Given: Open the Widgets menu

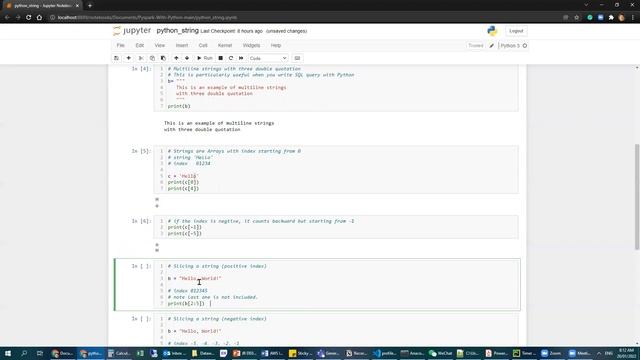Looking at the screenshot, I should (251, 45).
